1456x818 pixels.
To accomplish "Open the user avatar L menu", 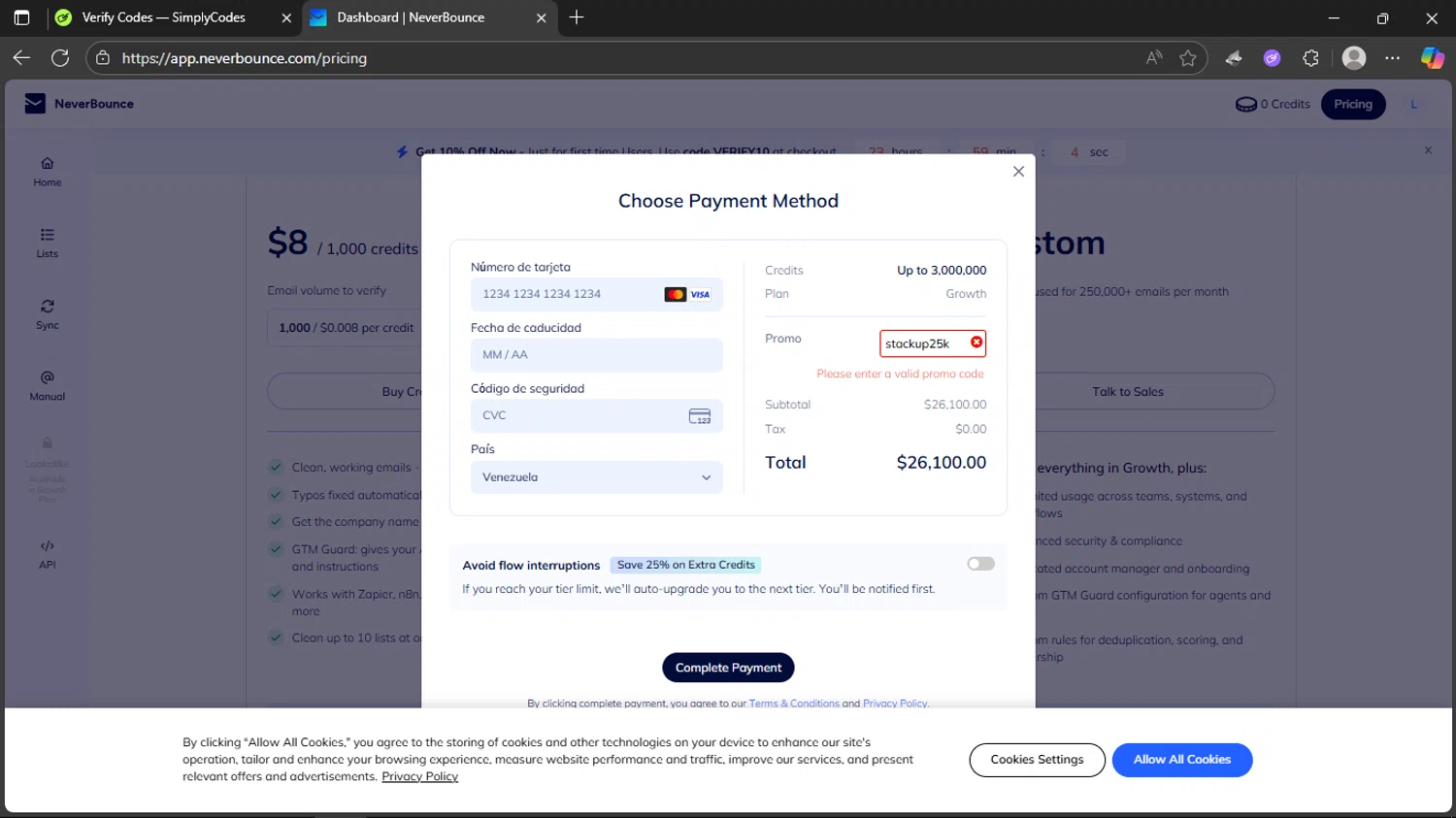I will tap(1413, 104).
